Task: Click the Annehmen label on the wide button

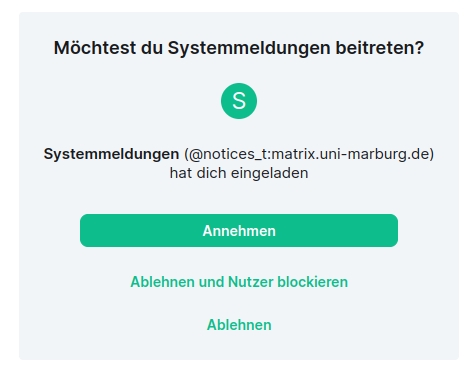Action: pos(239,231)
